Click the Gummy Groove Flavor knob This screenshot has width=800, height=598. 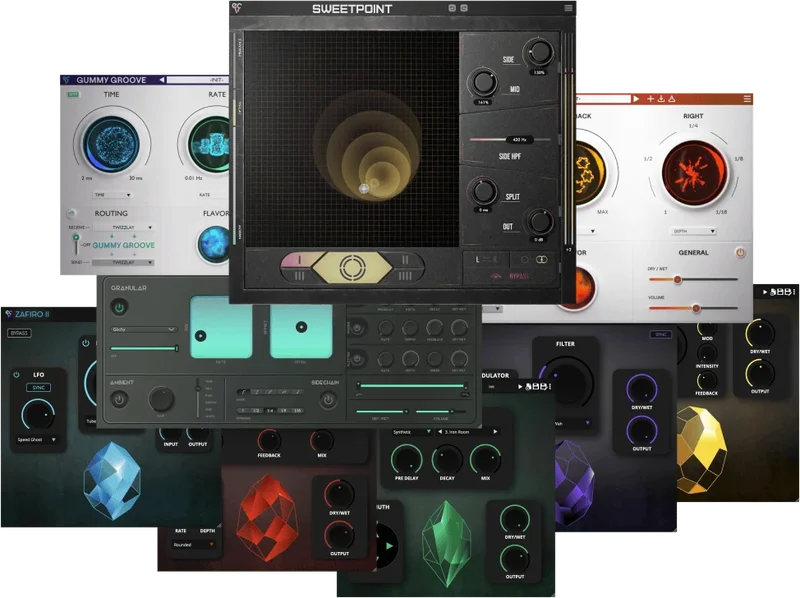(x=214, y=244)
